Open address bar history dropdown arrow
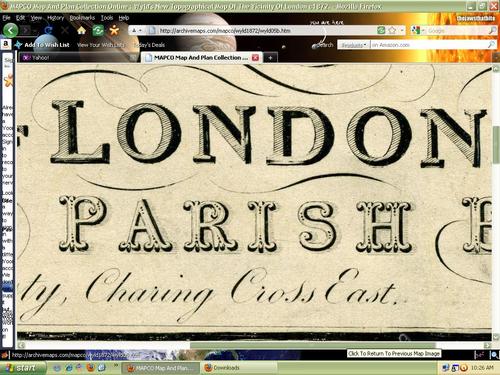Viewport: 500px width, 375px height. (402, 30)
